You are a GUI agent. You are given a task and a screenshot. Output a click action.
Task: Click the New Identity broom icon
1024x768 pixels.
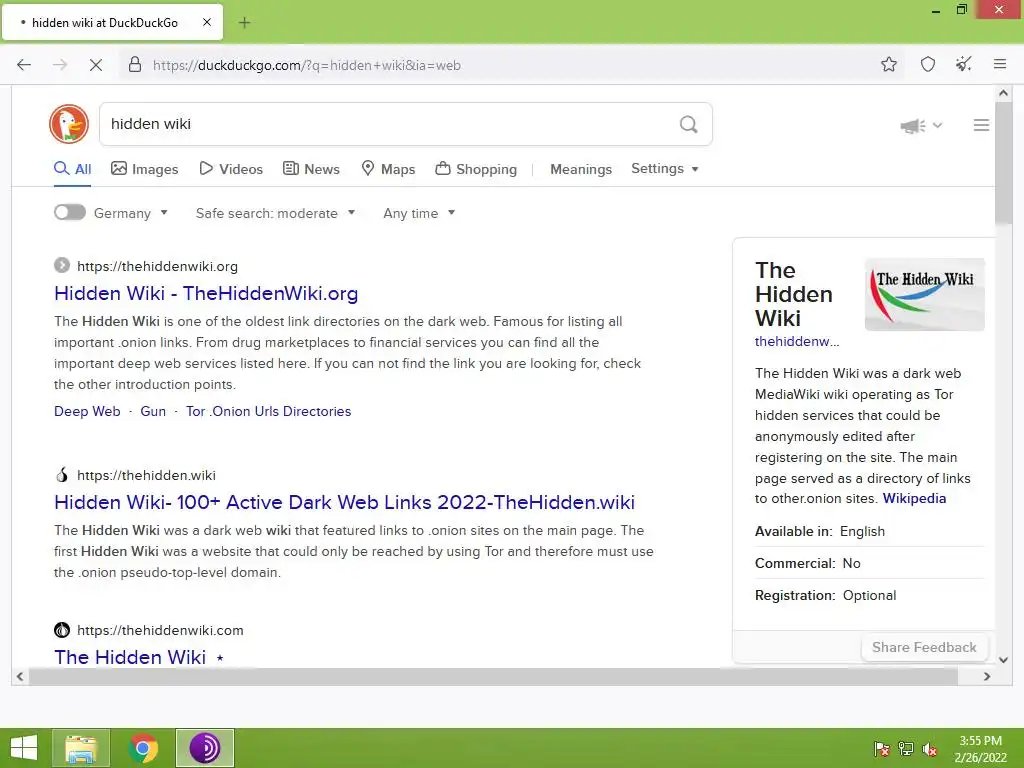coord(963,64)
